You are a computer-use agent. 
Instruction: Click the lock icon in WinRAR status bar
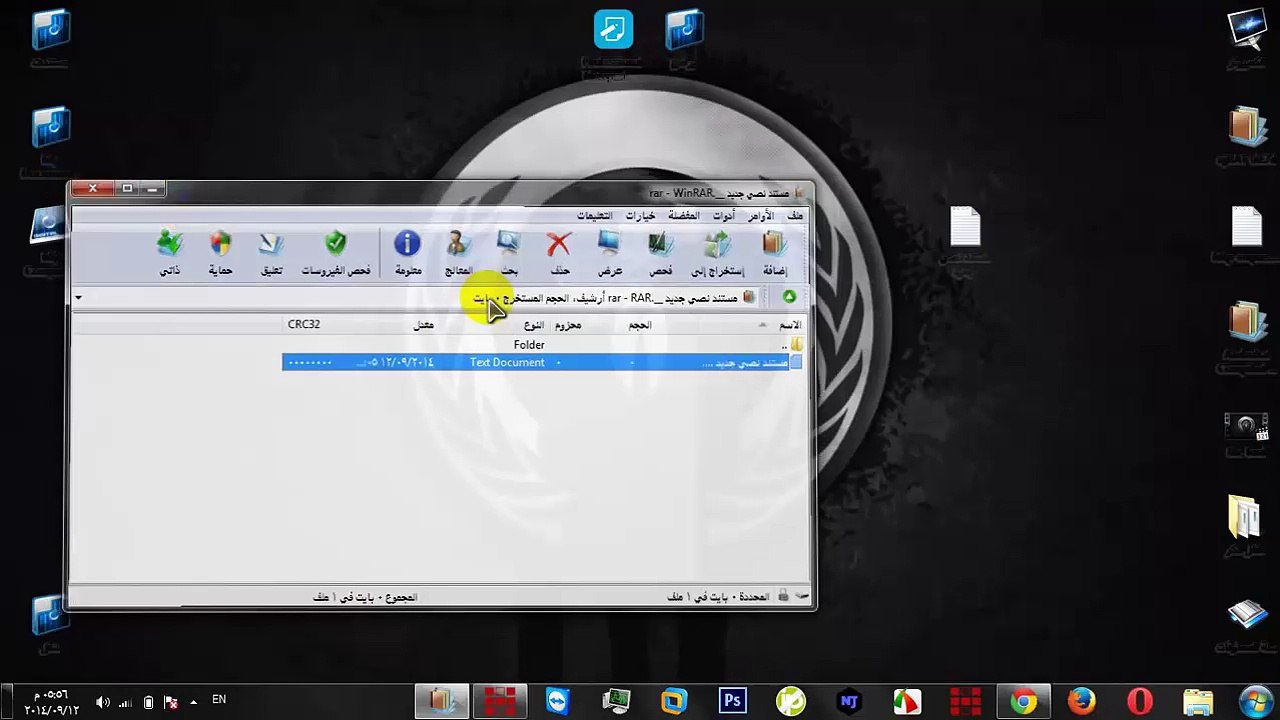coord(783,597)
